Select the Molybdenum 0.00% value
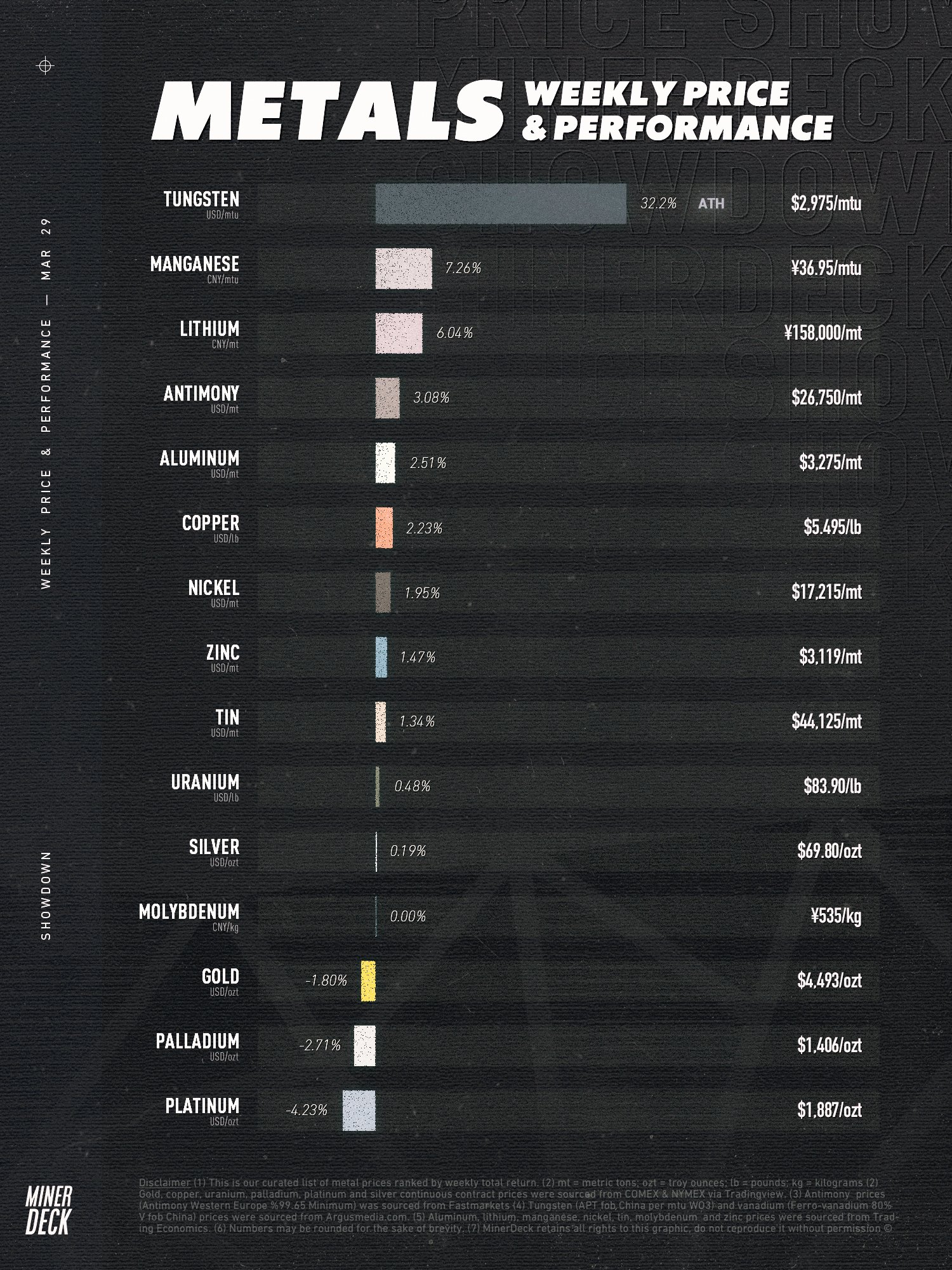The image size is (952, 1270). tap(407, 916)
